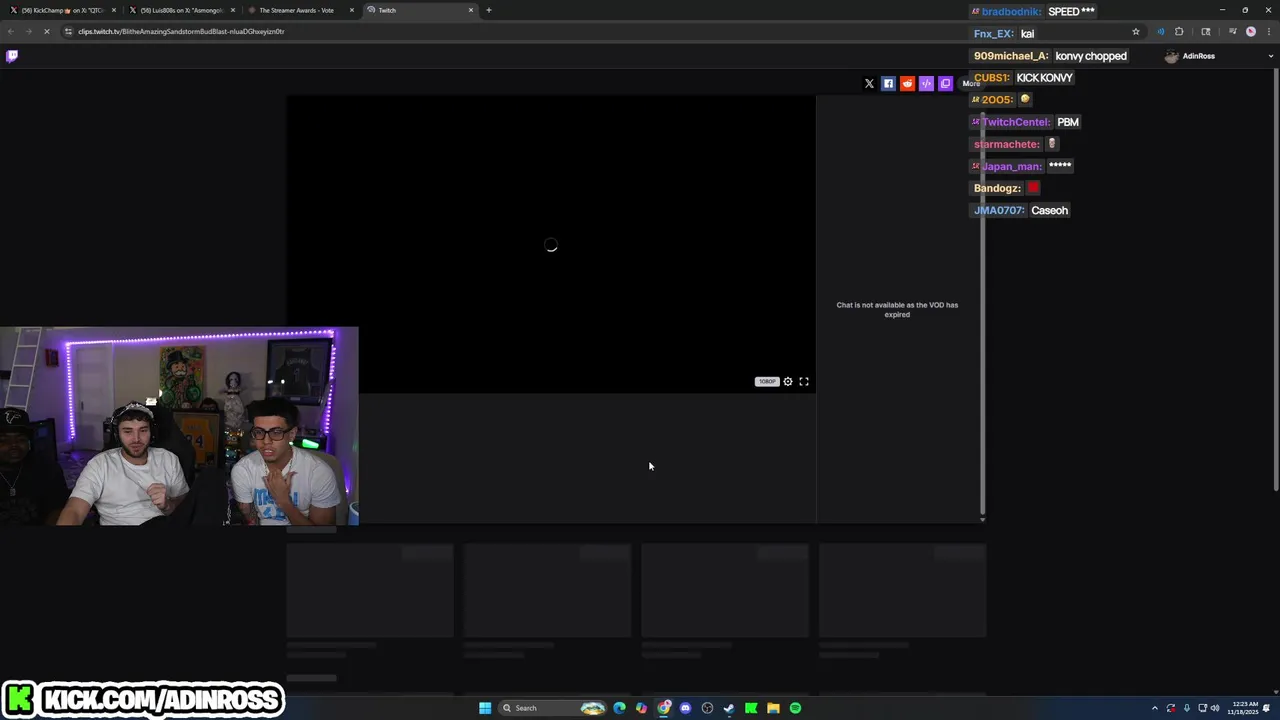The image size is (1280, 720).
Task: Open Windows Start menu
Action: 485,708
